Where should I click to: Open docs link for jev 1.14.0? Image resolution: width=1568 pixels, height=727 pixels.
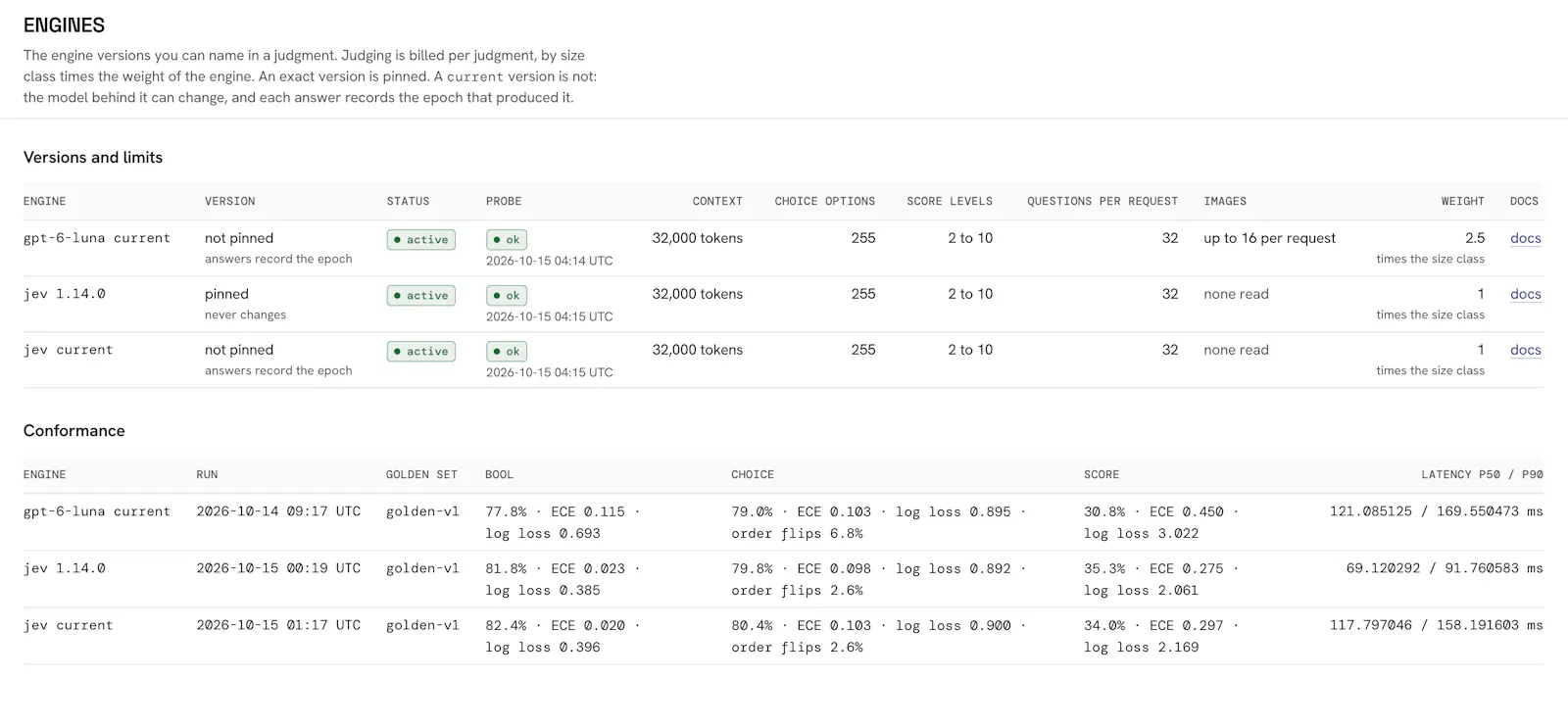point(1525,294)
